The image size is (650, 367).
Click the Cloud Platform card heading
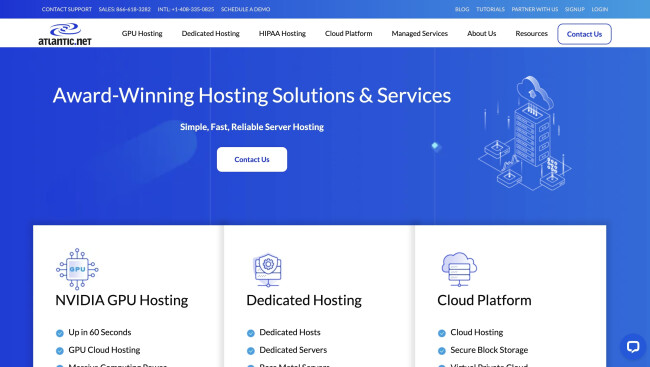pos(484,300)
